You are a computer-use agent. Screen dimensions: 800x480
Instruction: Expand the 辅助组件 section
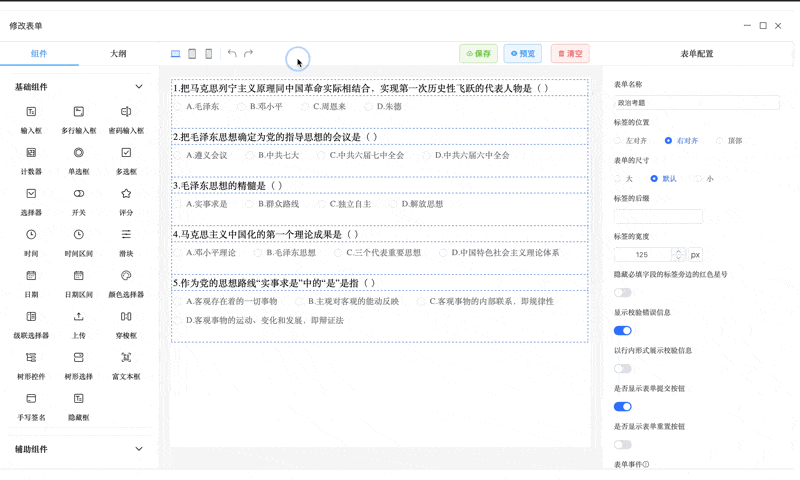(139, 449)
